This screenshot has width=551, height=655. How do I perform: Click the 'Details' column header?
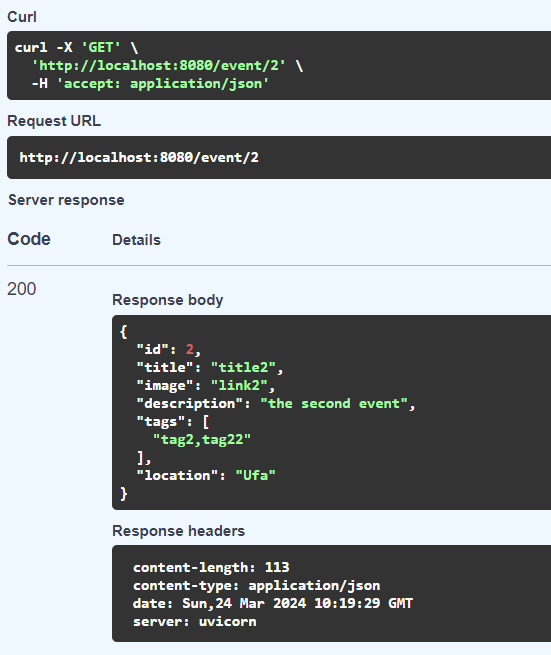[137, 240]
